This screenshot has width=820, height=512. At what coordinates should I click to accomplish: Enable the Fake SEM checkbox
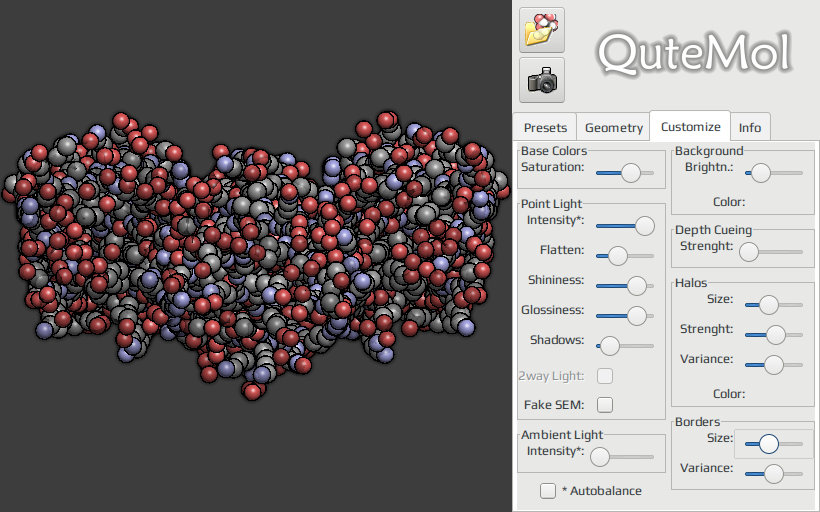coord(605,405)
